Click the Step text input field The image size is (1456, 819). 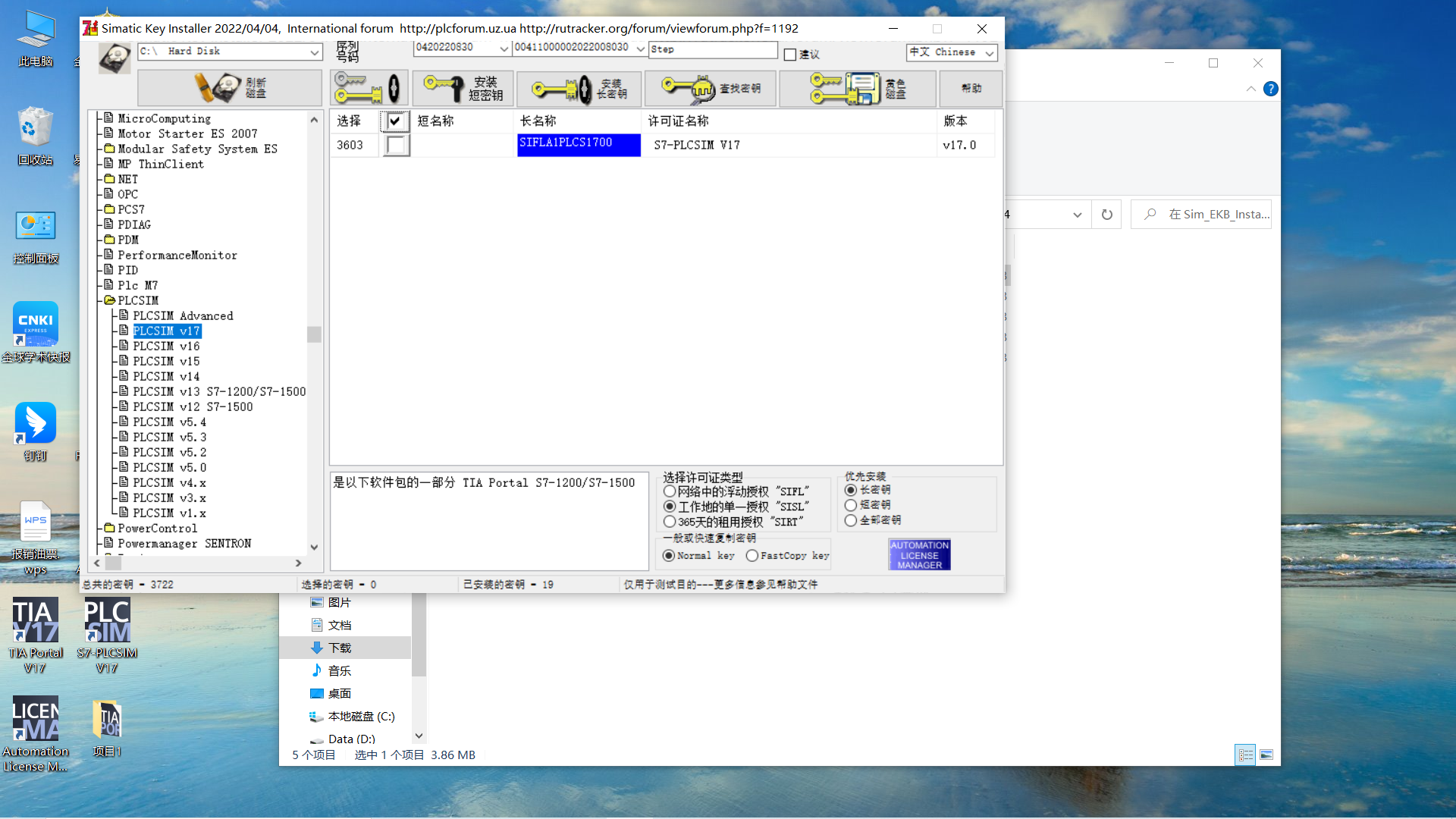[x=713, y=49]
